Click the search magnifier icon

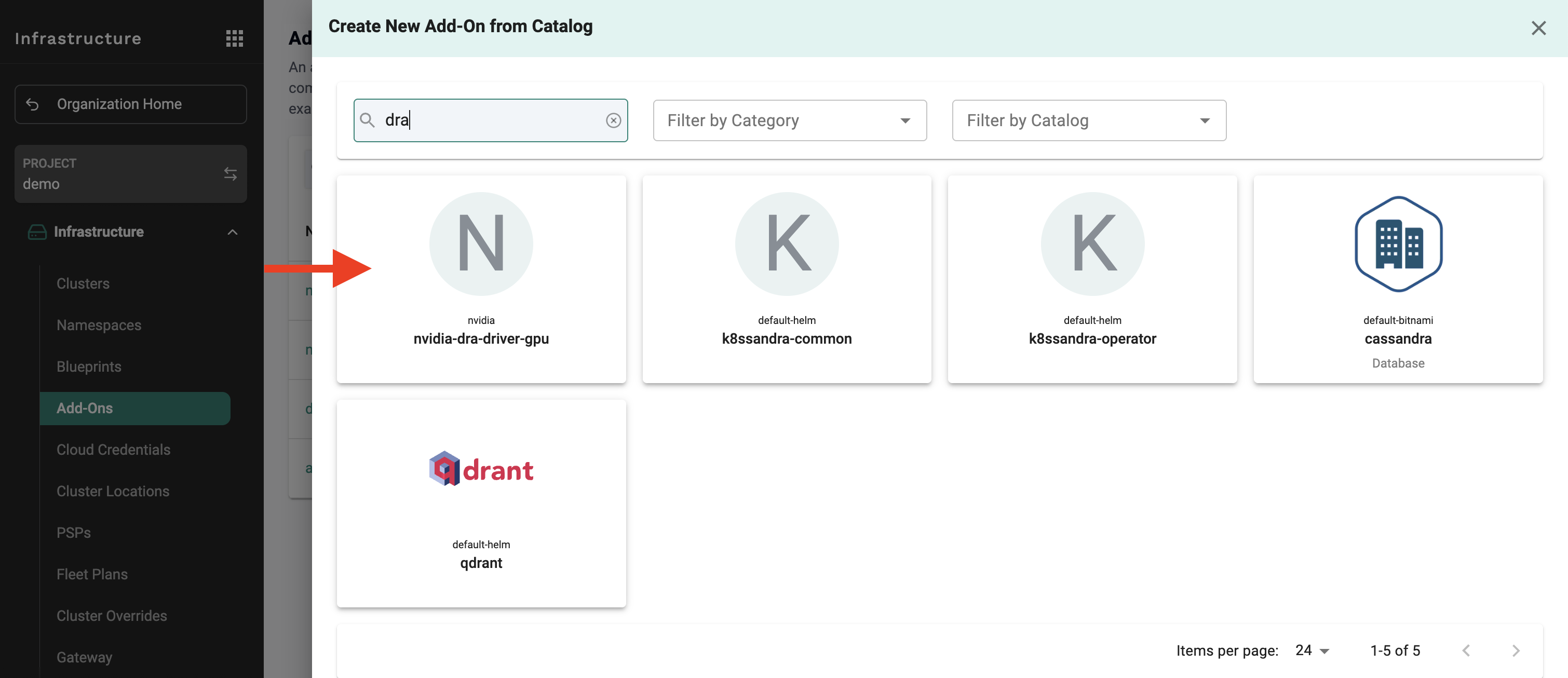click(367, 120)
